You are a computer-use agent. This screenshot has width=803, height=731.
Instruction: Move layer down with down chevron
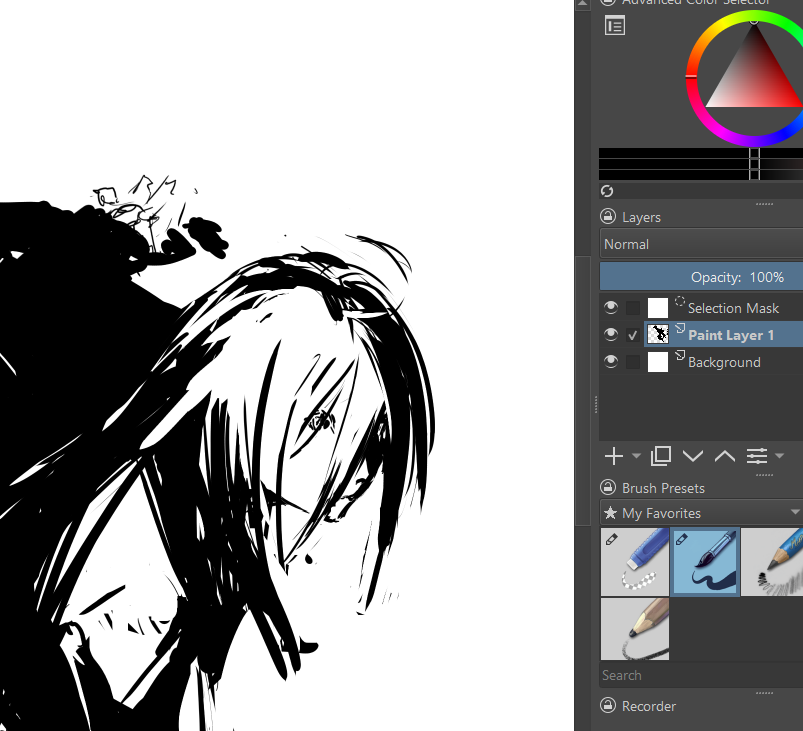(x=693, y=456)
